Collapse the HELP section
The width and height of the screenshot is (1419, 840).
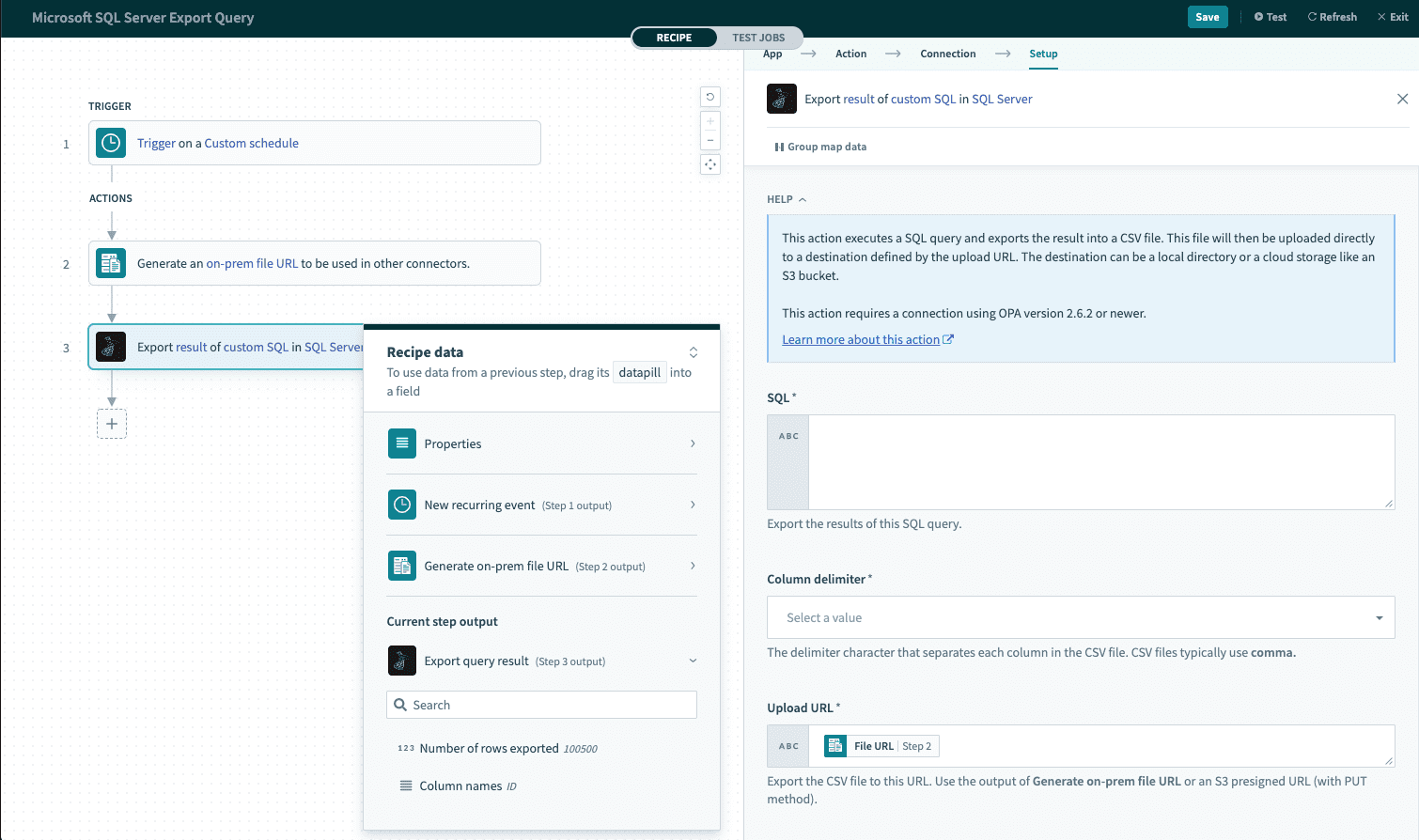801,199
